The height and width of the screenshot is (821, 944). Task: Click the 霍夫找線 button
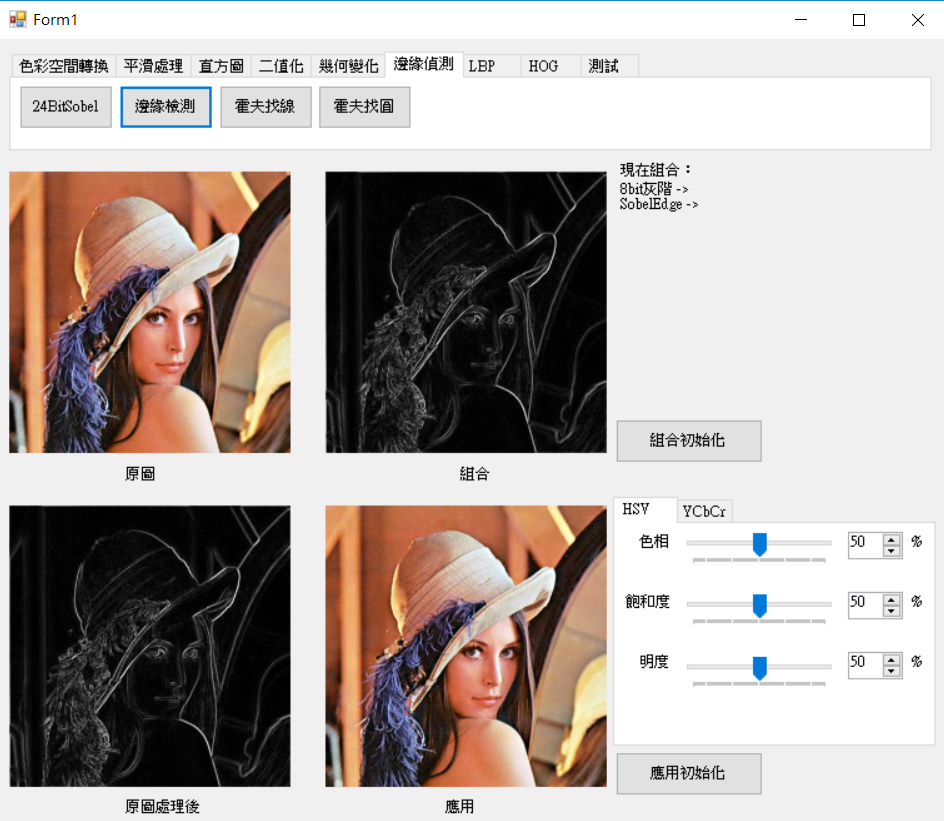pyautogui.click(x=266, y=107)
